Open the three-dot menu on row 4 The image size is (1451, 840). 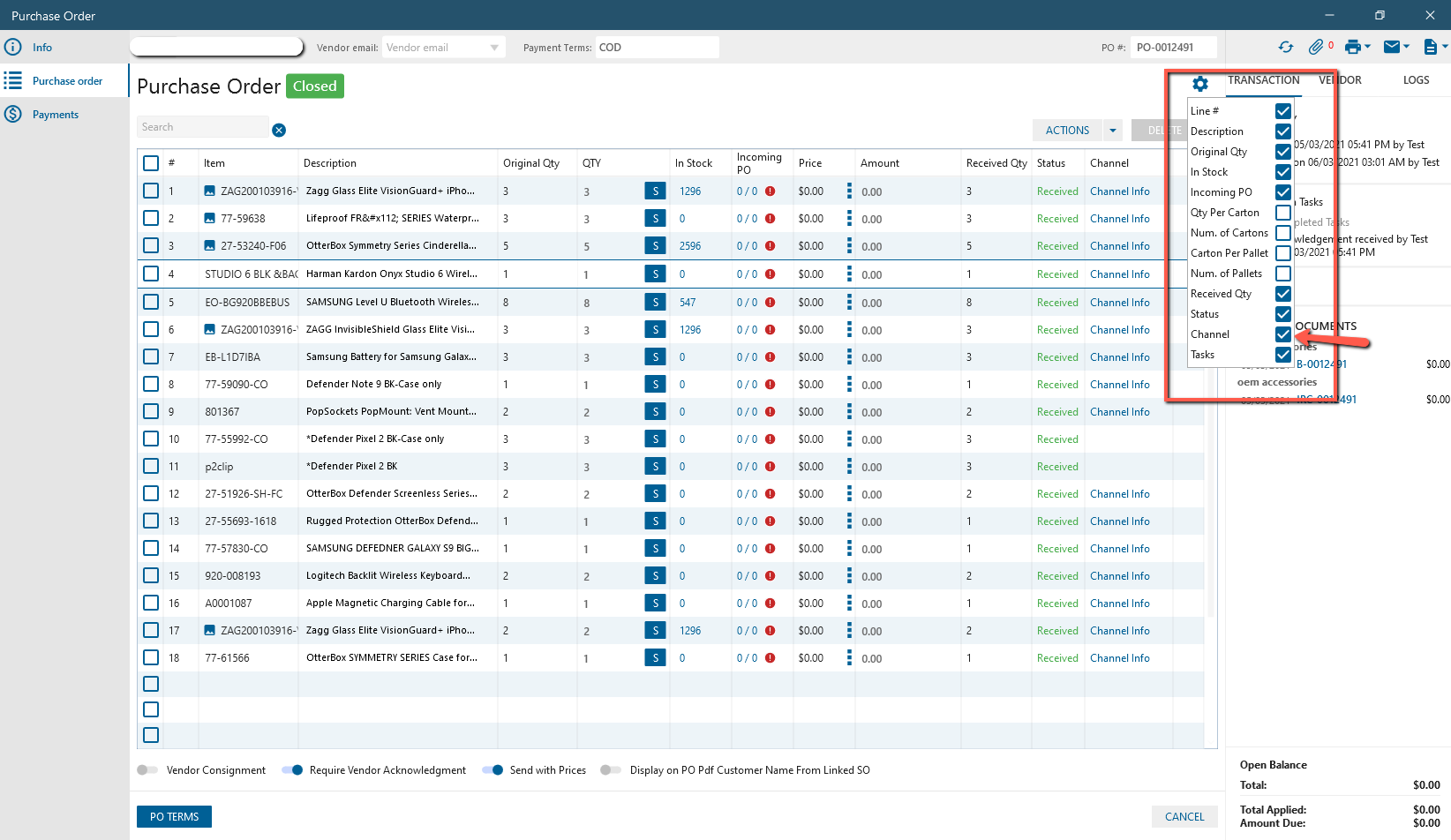coord(849,274)
